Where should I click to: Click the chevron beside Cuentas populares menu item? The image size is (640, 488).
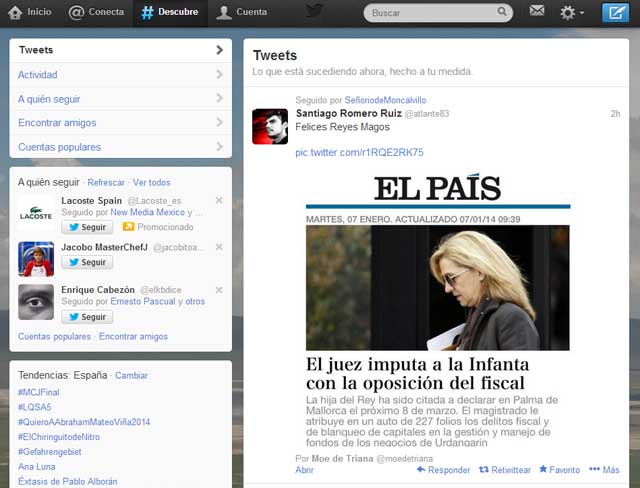[x=220, y=146]
